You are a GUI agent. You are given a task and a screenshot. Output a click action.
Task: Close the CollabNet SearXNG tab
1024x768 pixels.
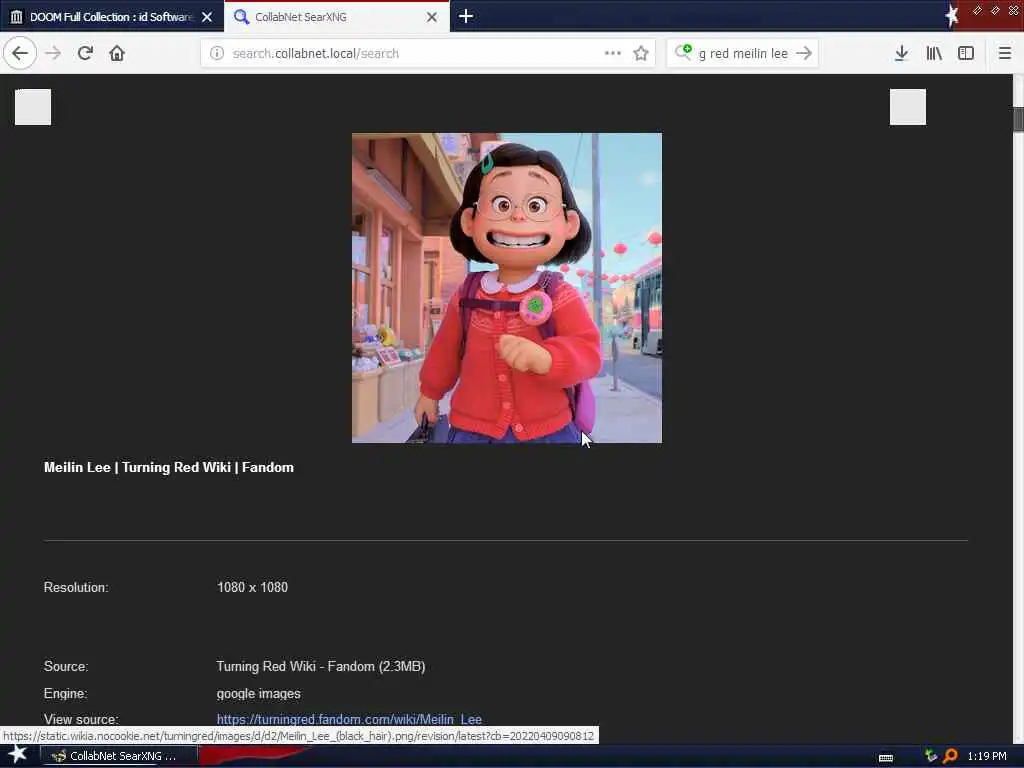(432, 17)
